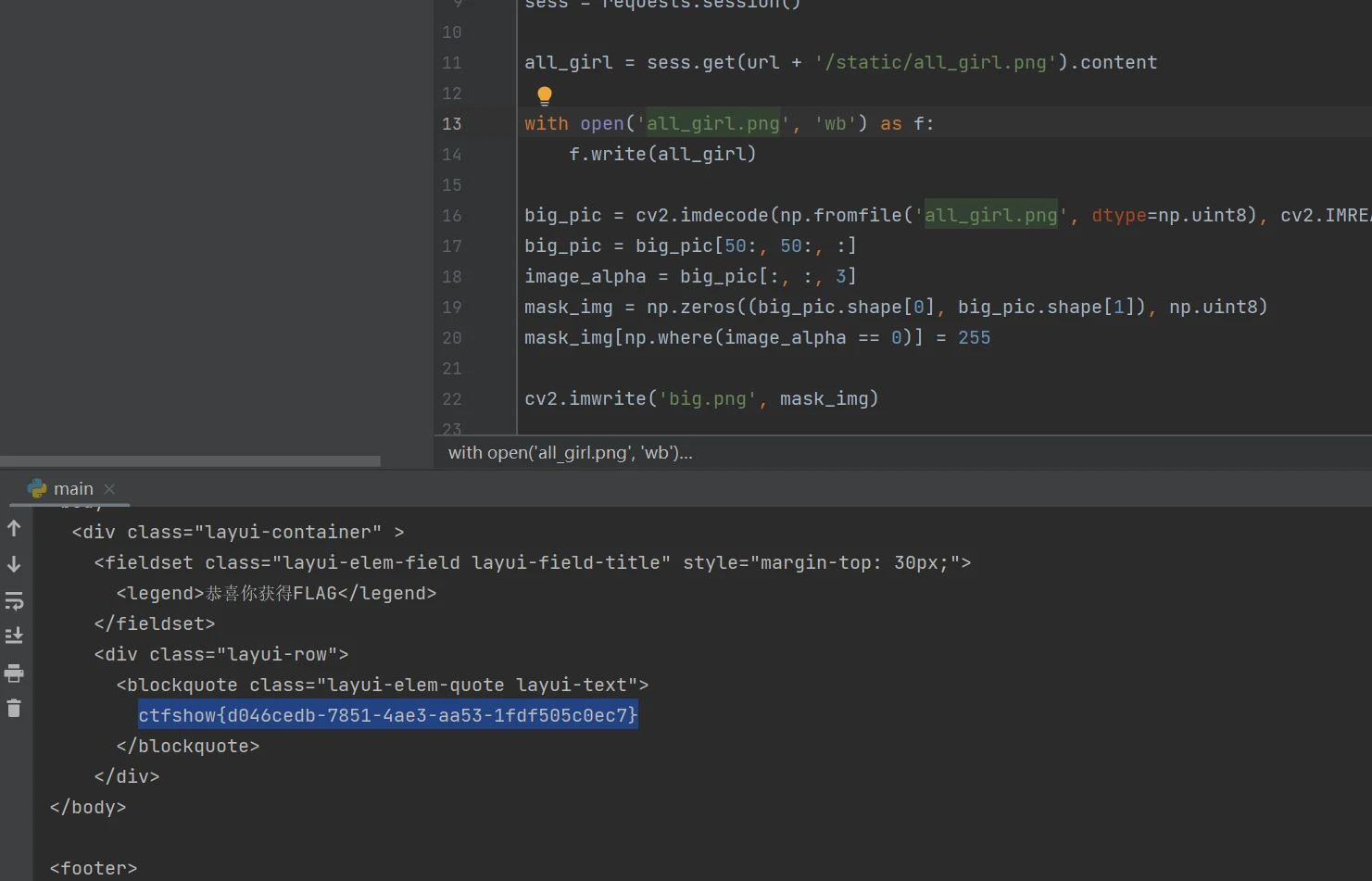1372x881 pixels.
Task: Click the image_alpha assignment code line
Action: coord(690,277)
